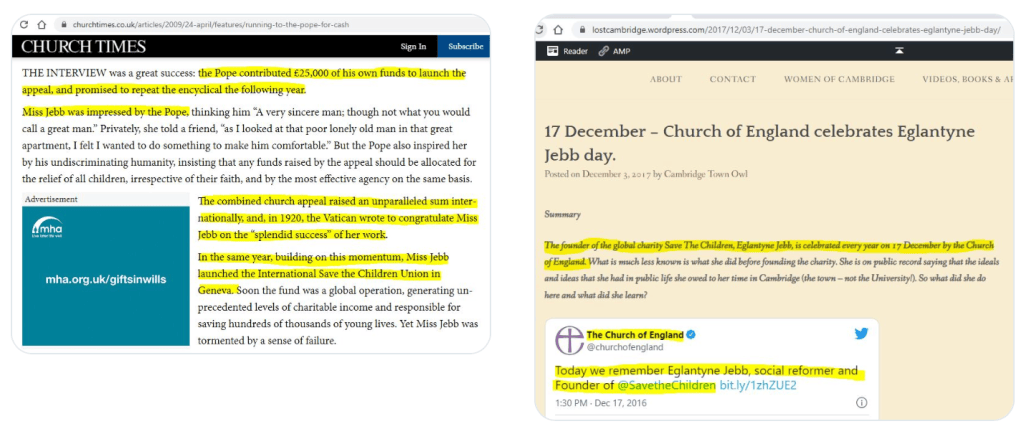Click the tweet info icon

pyautogui.click(x=861, y=402)
